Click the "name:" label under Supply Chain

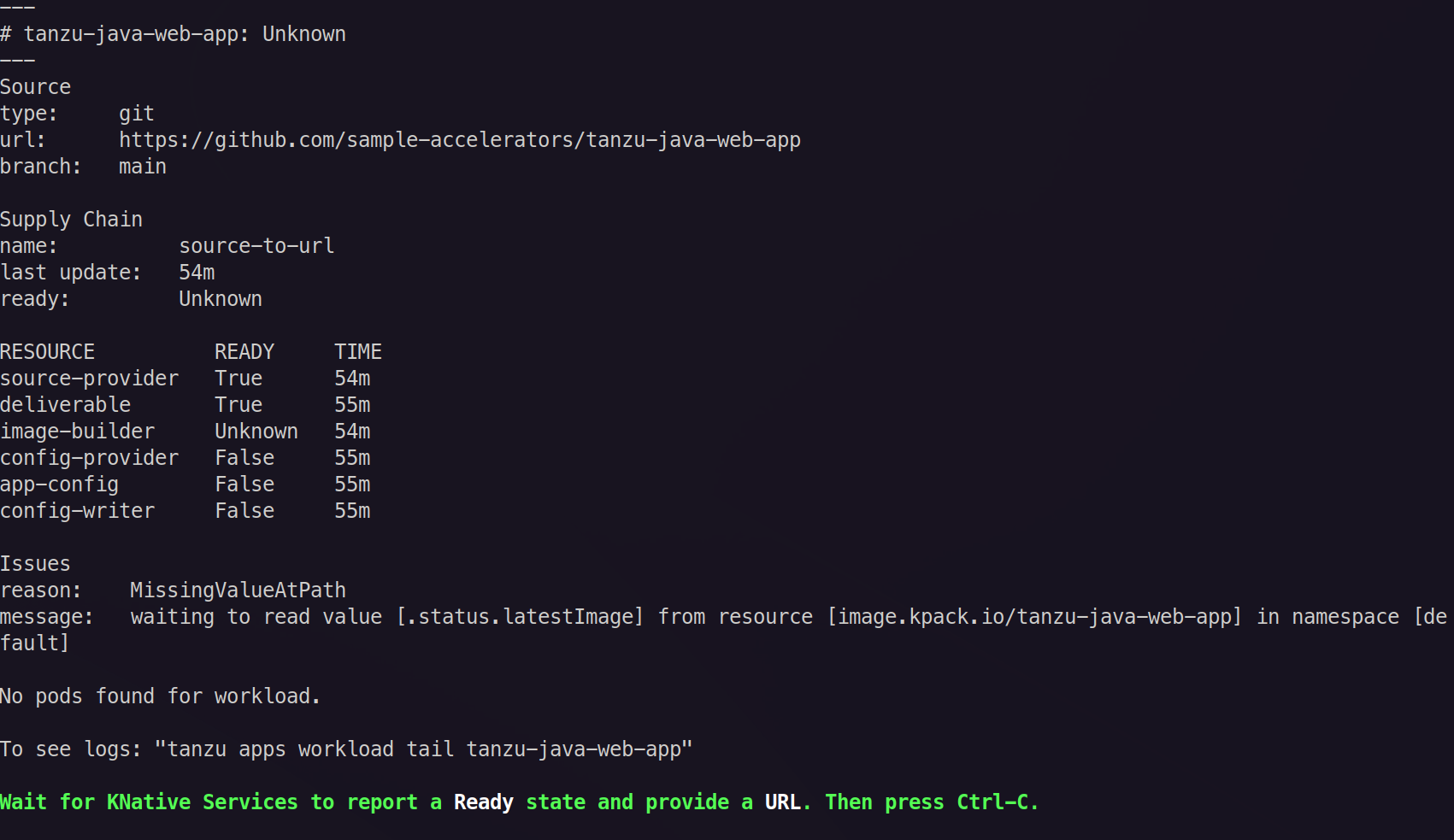pyautogui.click(x=29, y=246)
